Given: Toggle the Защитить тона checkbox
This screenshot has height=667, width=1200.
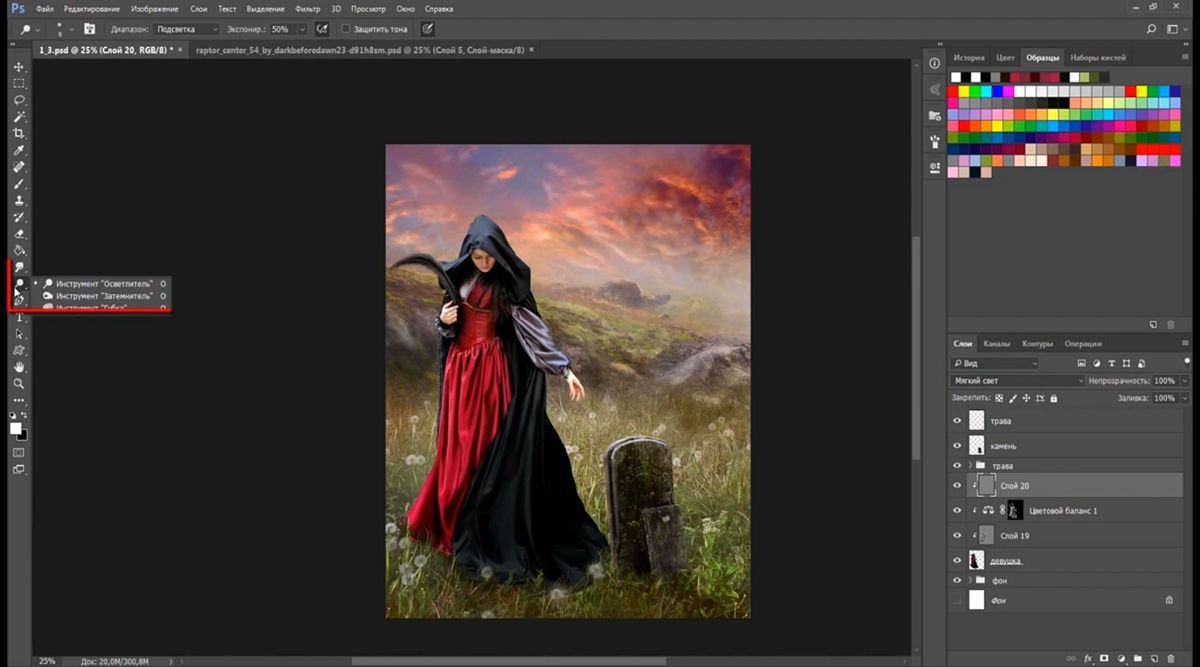Looking at the screenshot, I should point(346,29).
